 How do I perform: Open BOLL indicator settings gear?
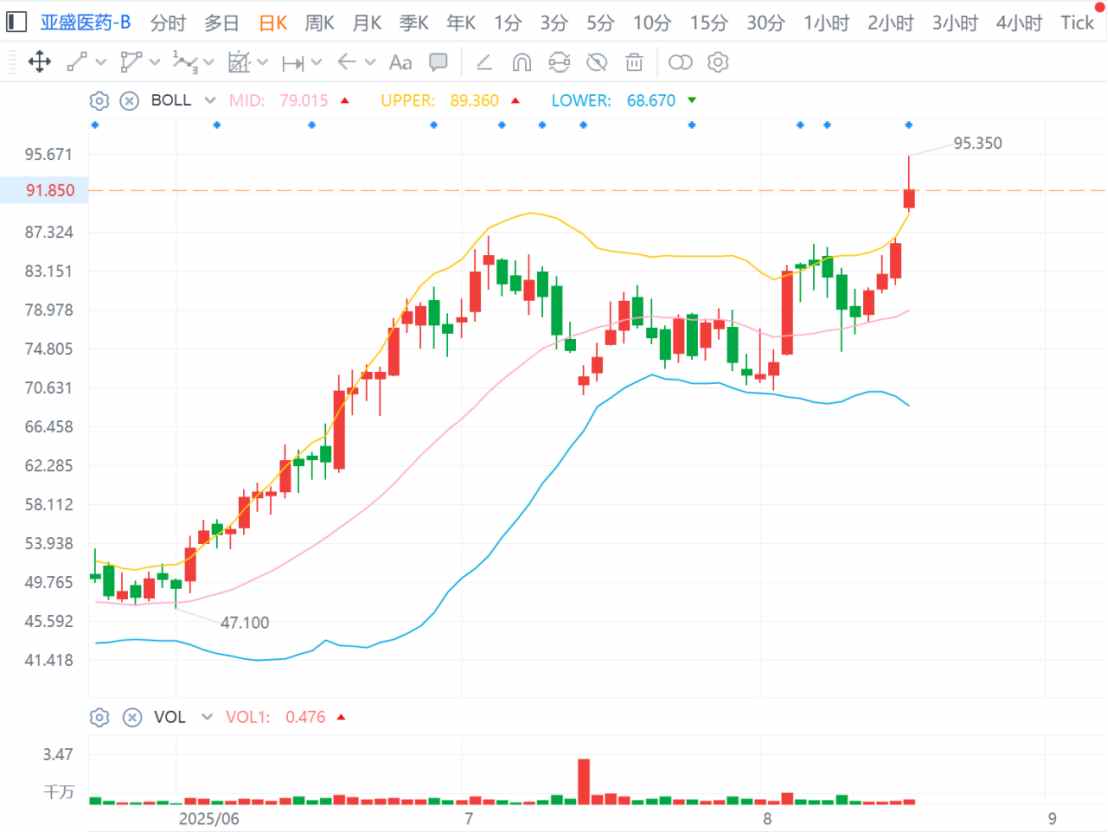tap(99, 100)
